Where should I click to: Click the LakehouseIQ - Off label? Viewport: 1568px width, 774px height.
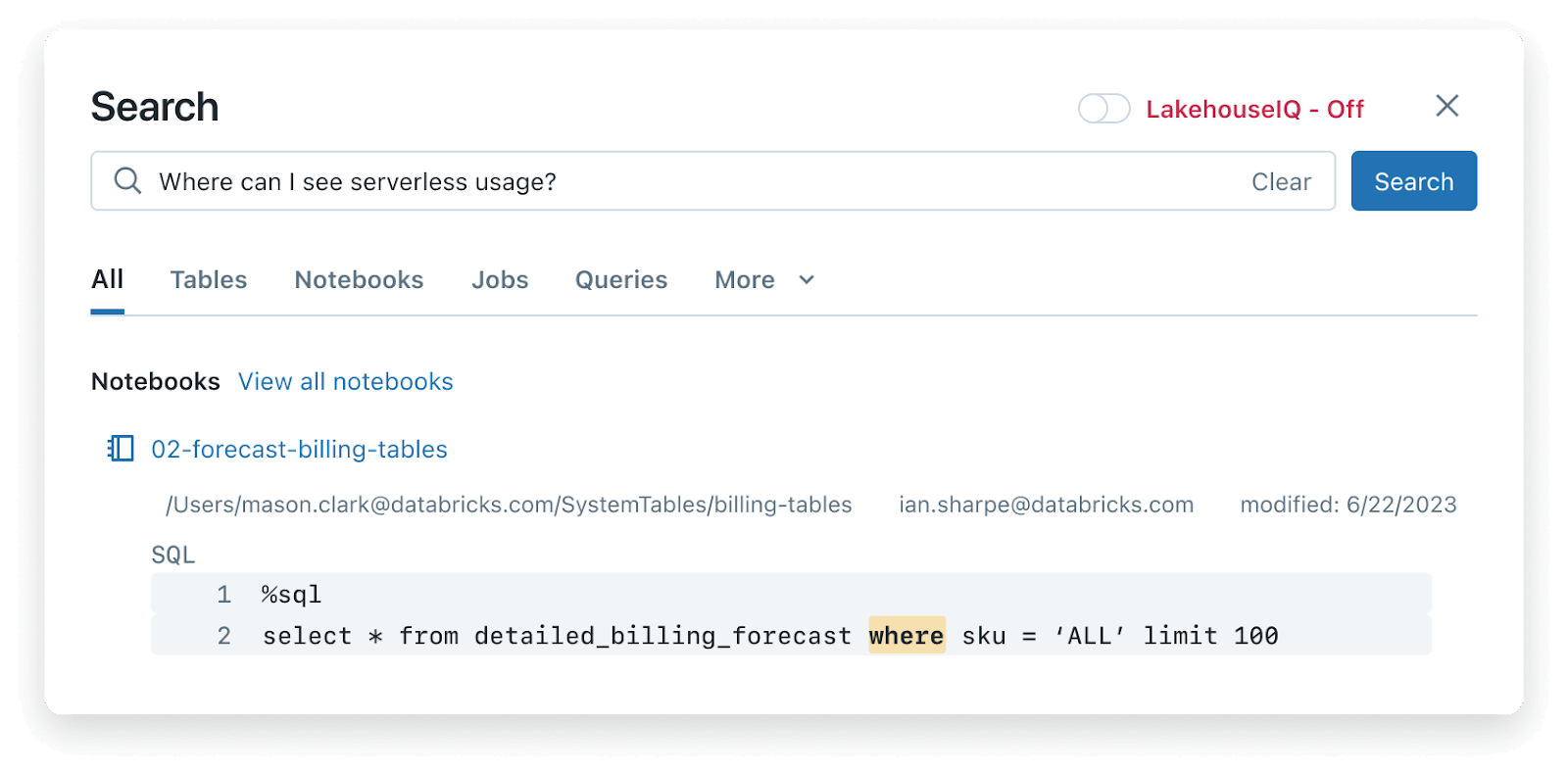(x=1254, y=110)
